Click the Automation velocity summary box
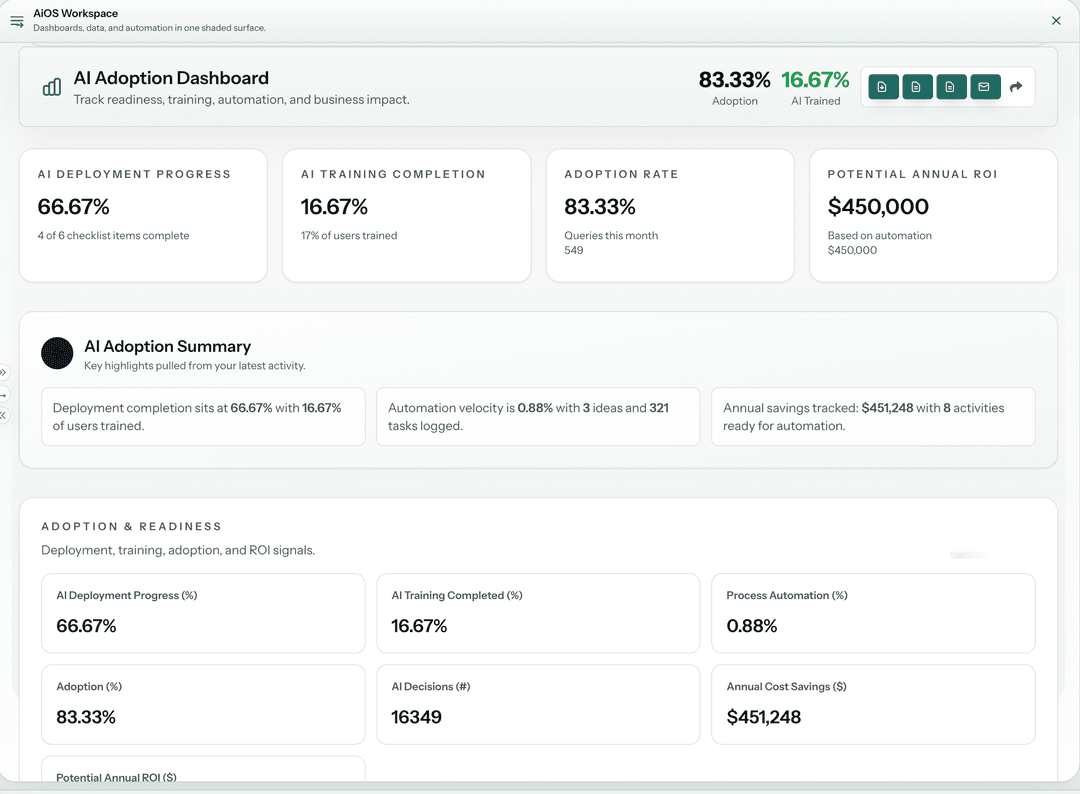The width and height of the screenshot is (1080, 794). [538, 417]
